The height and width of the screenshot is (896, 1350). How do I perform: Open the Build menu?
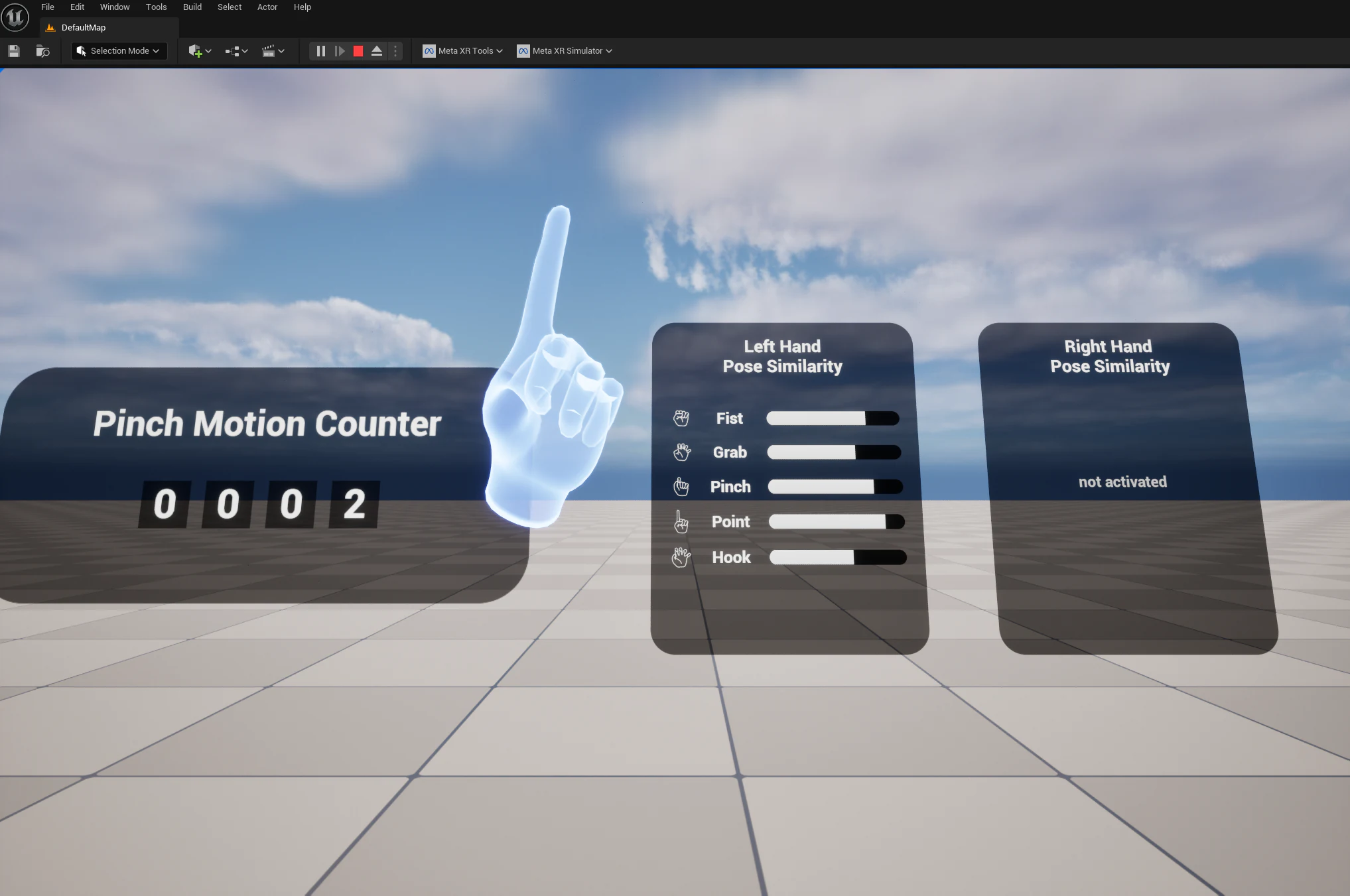192,7
